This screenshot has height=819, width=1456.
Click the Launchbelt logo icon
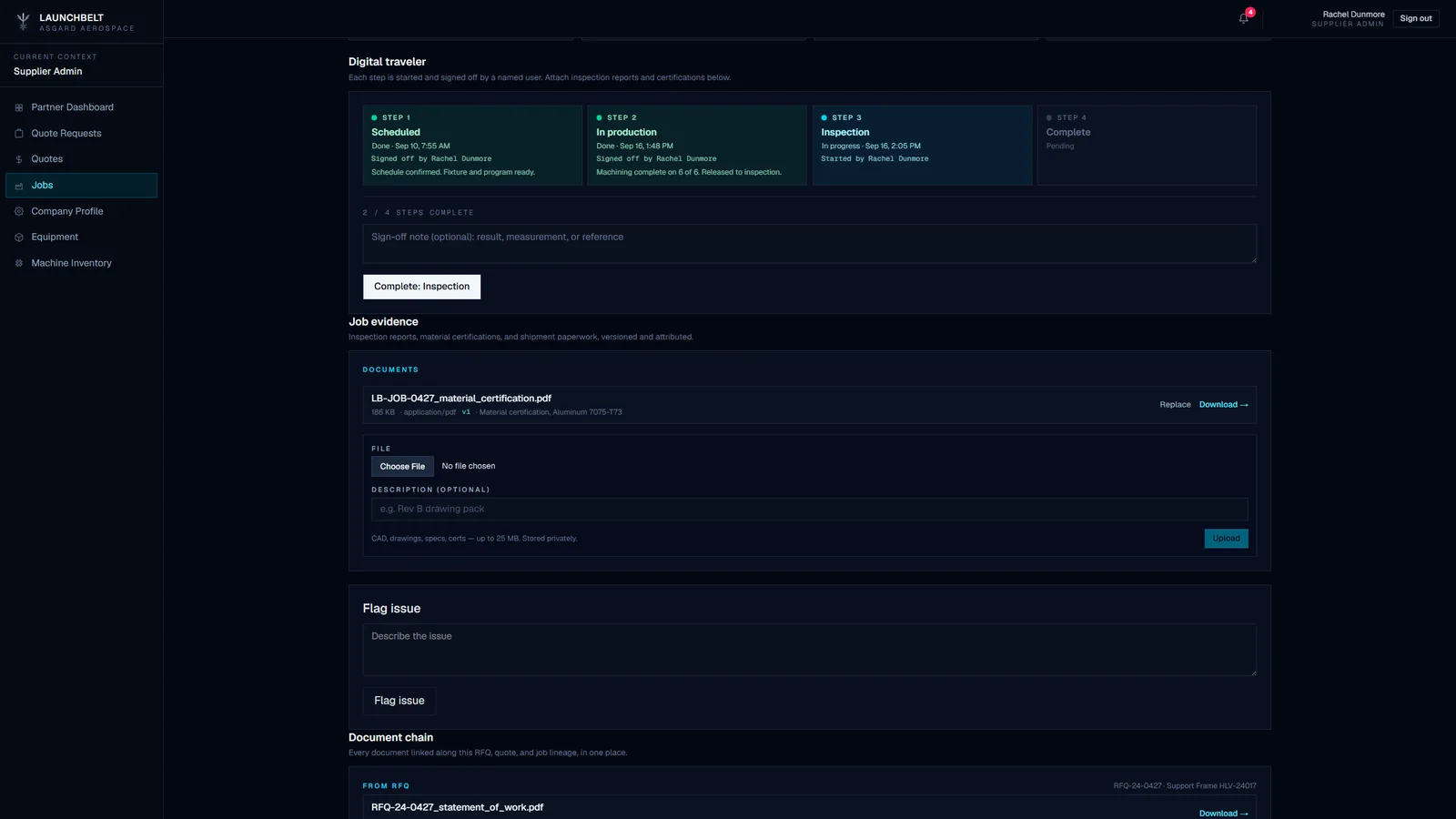[x=23, y=22]
